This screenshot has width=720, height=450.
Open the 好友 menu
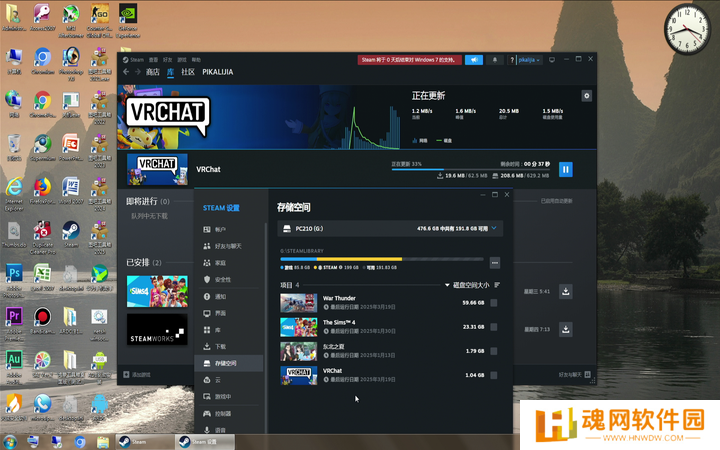click(168, 60)
